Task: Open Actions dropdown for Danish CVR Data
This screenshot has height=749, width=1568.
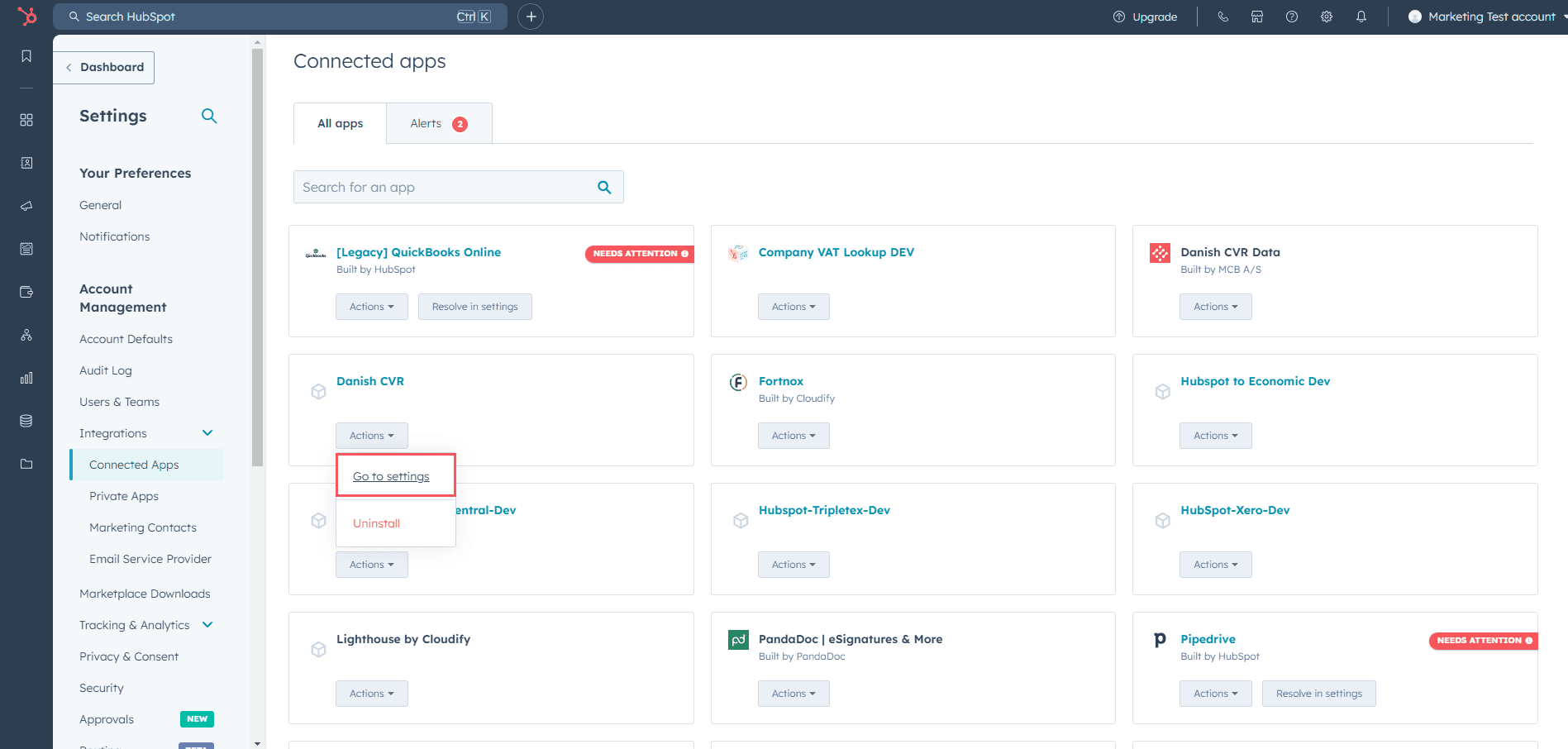Action: pyautogui.click(x=1215, y=307)
